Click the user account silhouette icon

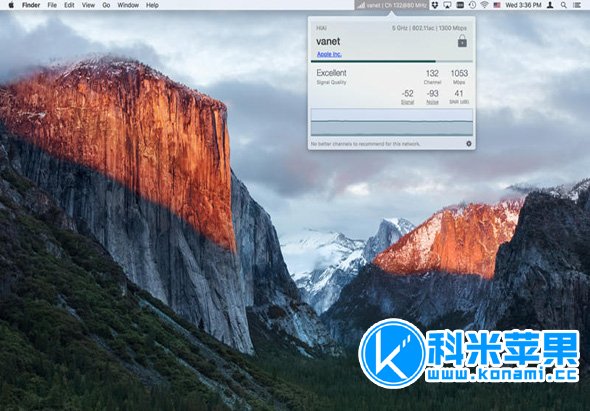(x=550, y=5)
